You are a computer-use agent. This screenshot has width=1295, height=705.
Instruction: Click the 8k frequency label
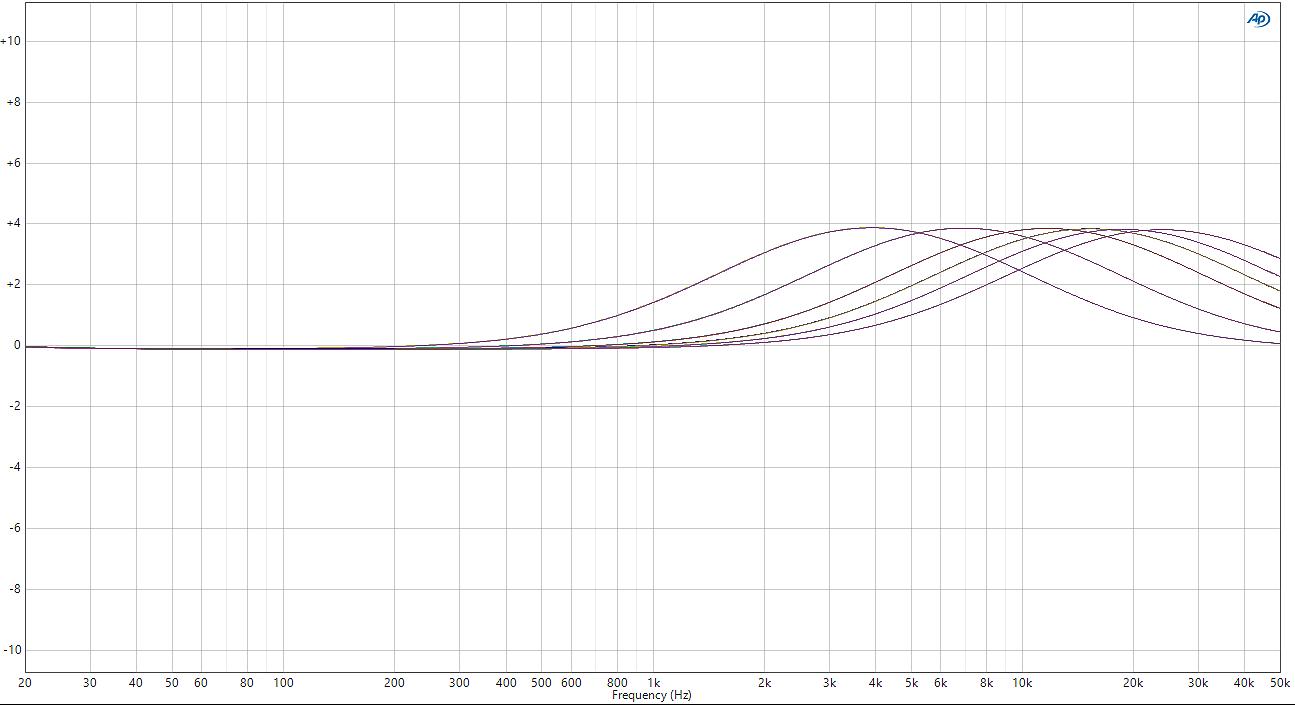986,683
